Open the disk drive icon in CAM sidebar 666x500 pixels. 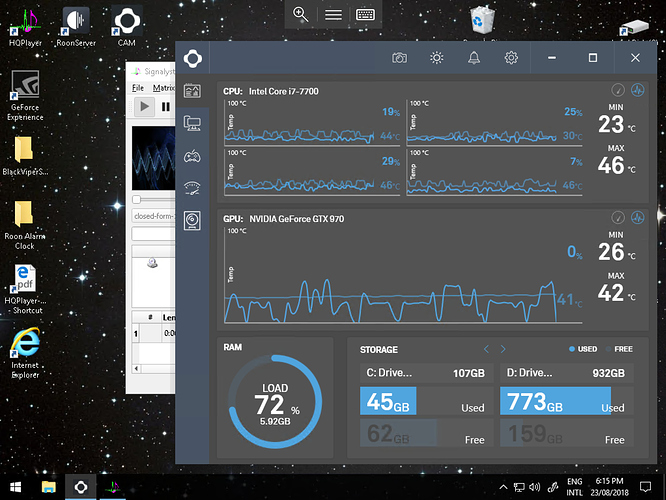(x=192, y=220)
